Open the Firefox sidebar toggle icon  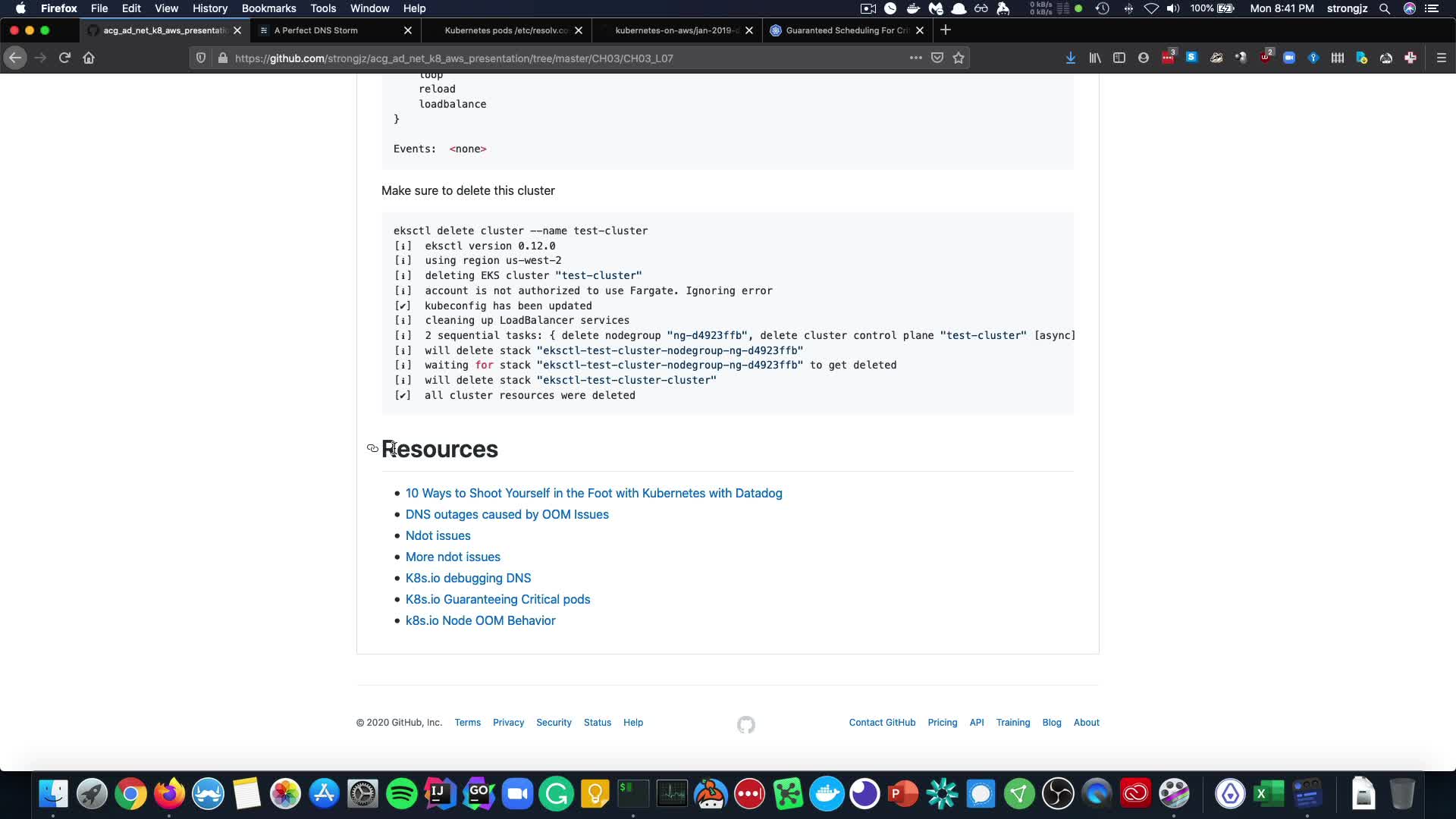coord(1119,58)
